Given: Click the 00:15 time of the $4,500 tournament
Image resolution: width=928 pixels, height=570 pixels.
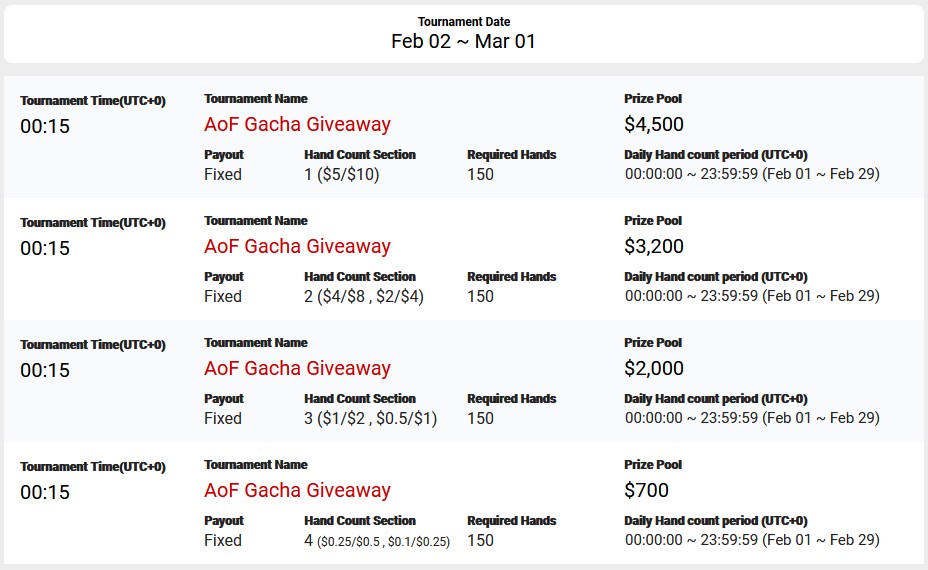Looking at the screenshot, I should coord(45,127).
